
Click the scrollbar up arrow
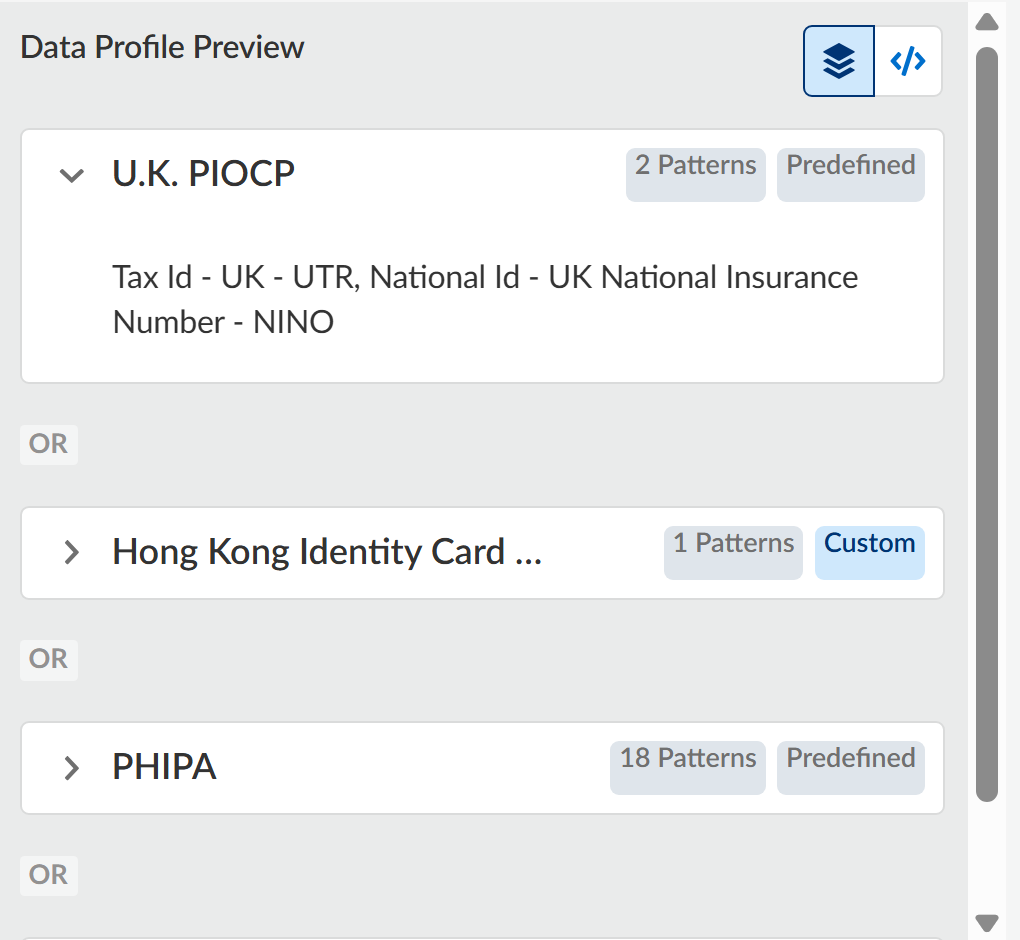(x=987, y=21)
